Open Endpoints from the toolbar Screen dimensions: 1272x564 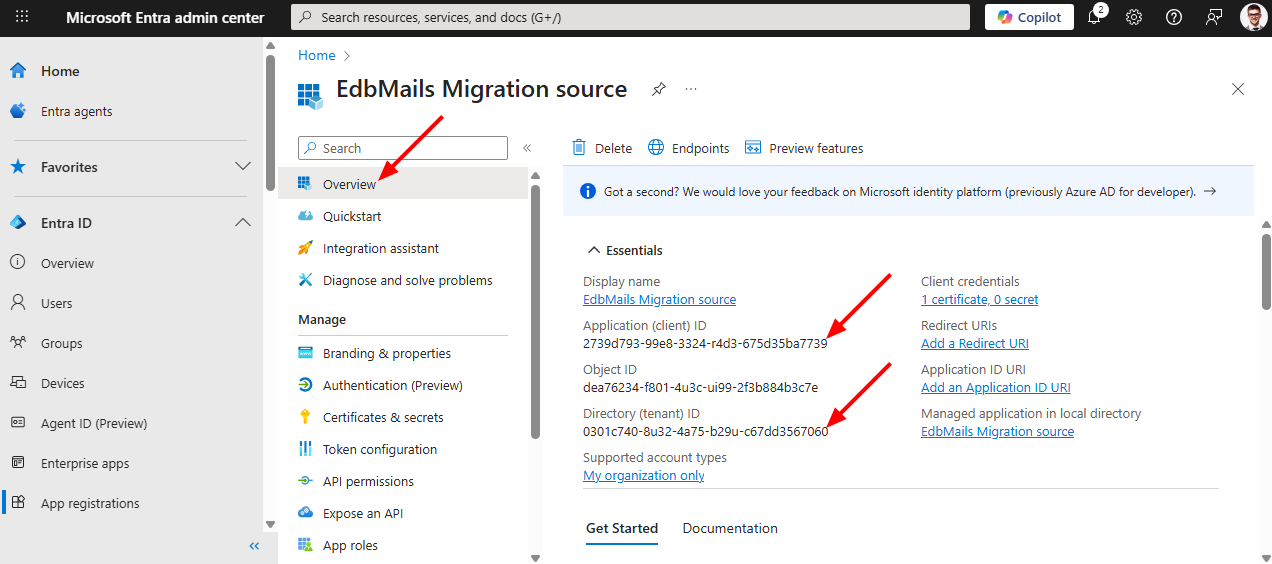pyautogui.click(x=689, y=148)
